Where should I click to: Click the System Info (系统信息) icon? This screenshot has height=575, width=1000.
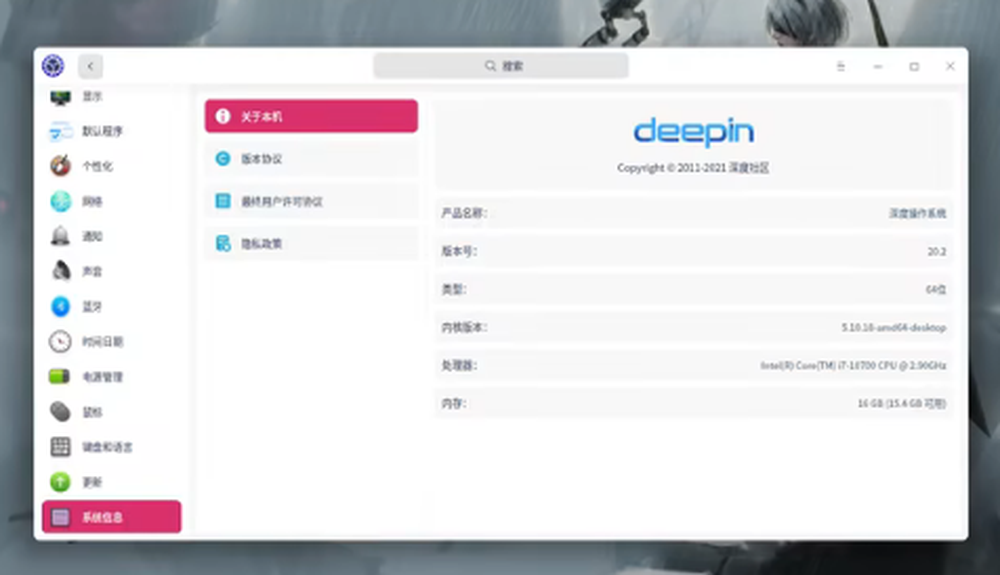tap(61, 517)
